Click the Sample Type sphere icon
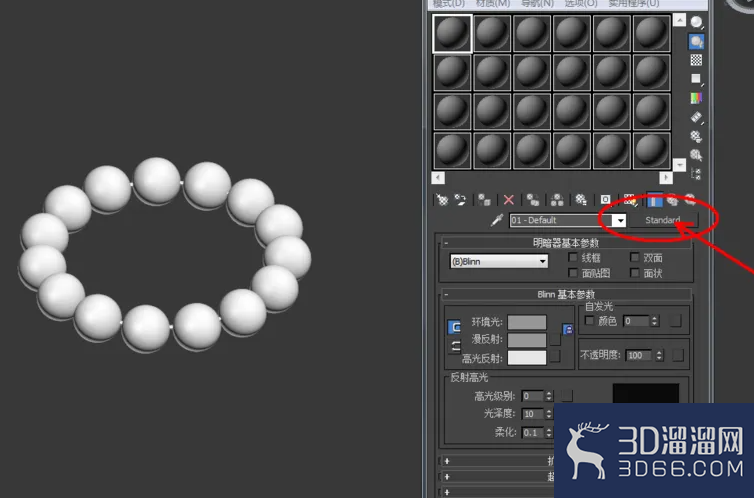The width and height of the screenshot is (754, 498). pos(696,22)
